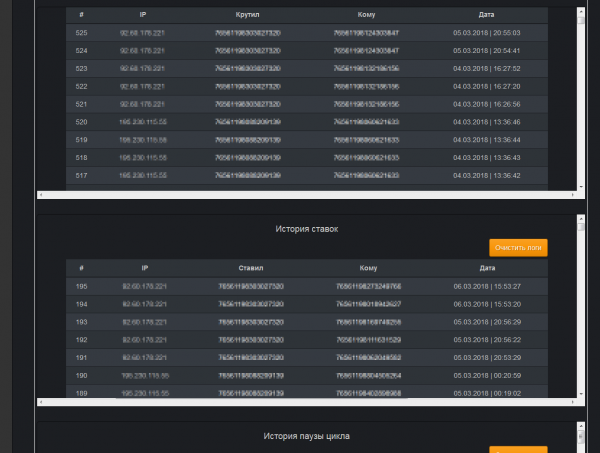Click the 'Ставил' column header
This screenshot has height=453, width=600.
click(x=250, y=268)
